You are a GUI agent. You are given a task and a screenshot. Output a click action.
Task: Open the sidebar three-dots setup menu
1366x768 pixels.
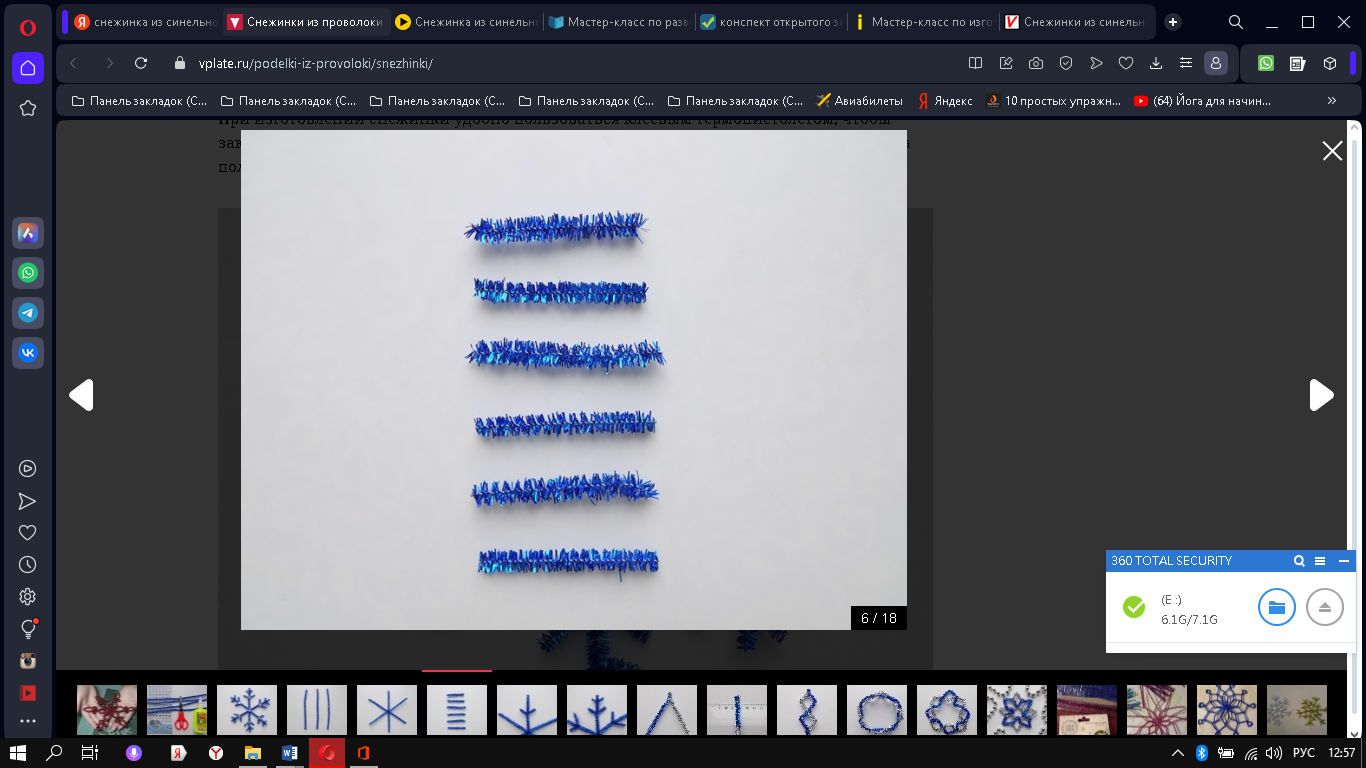tap(28, 721)
